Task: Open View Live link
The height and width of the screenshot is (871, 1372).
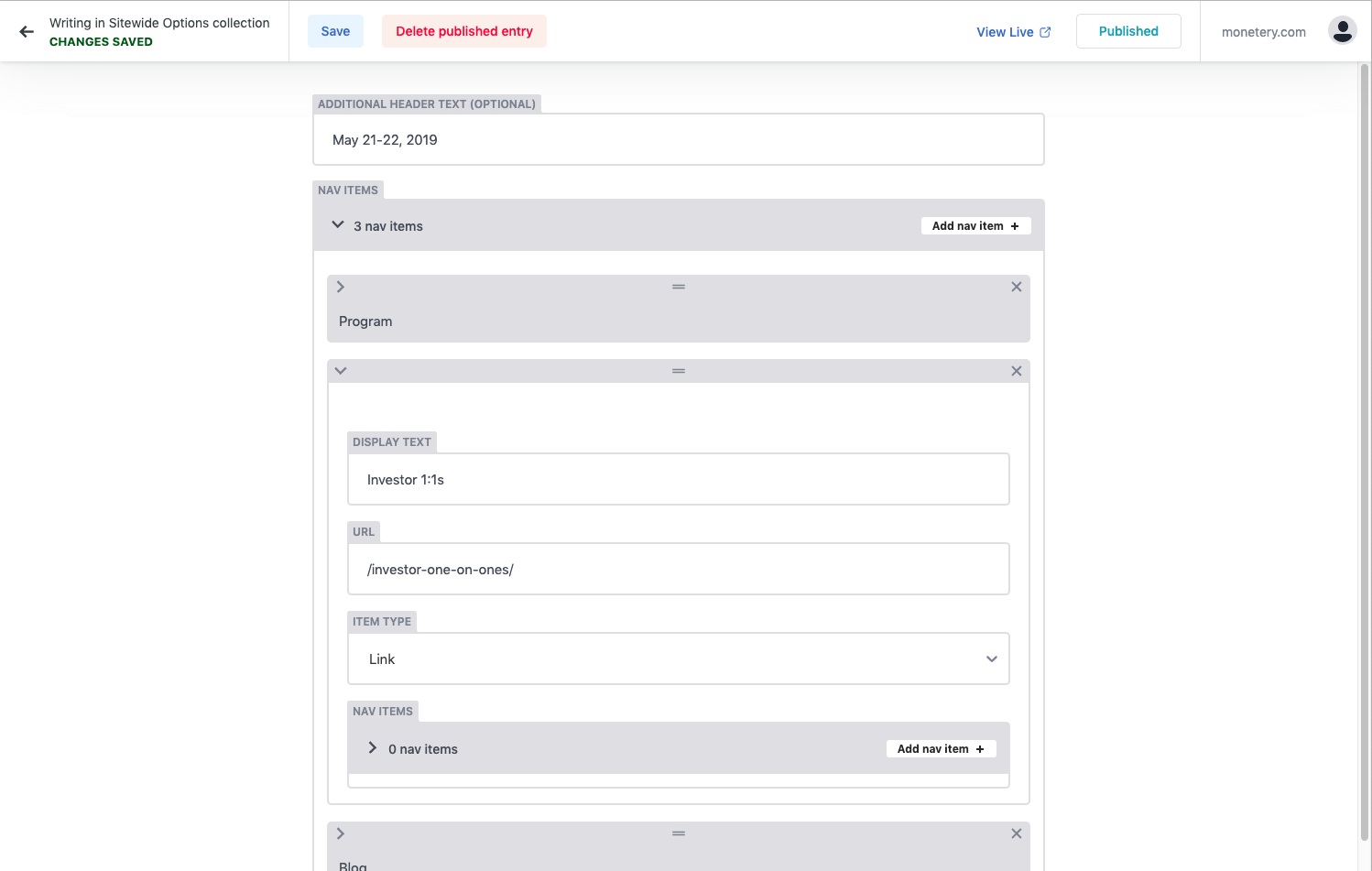Action: pyautogui.click(x=1005, y=31)
